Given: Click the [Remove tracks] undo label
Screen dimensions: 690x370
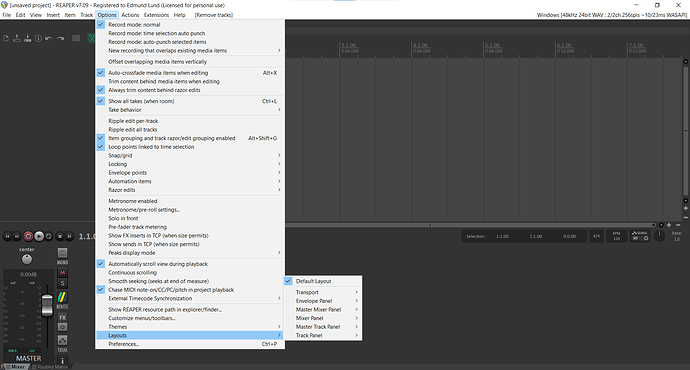Looking at the screenshot, I should click(x=214, y=15).
